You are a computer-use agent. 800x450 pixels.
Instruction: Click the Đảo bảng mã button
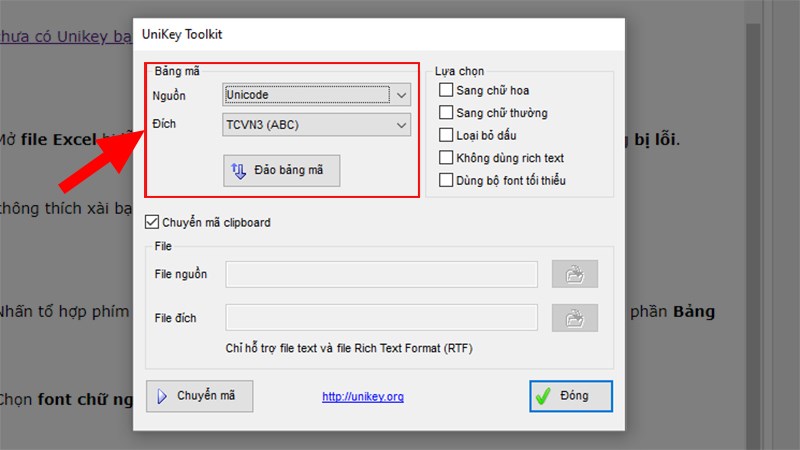click(281, 170)
